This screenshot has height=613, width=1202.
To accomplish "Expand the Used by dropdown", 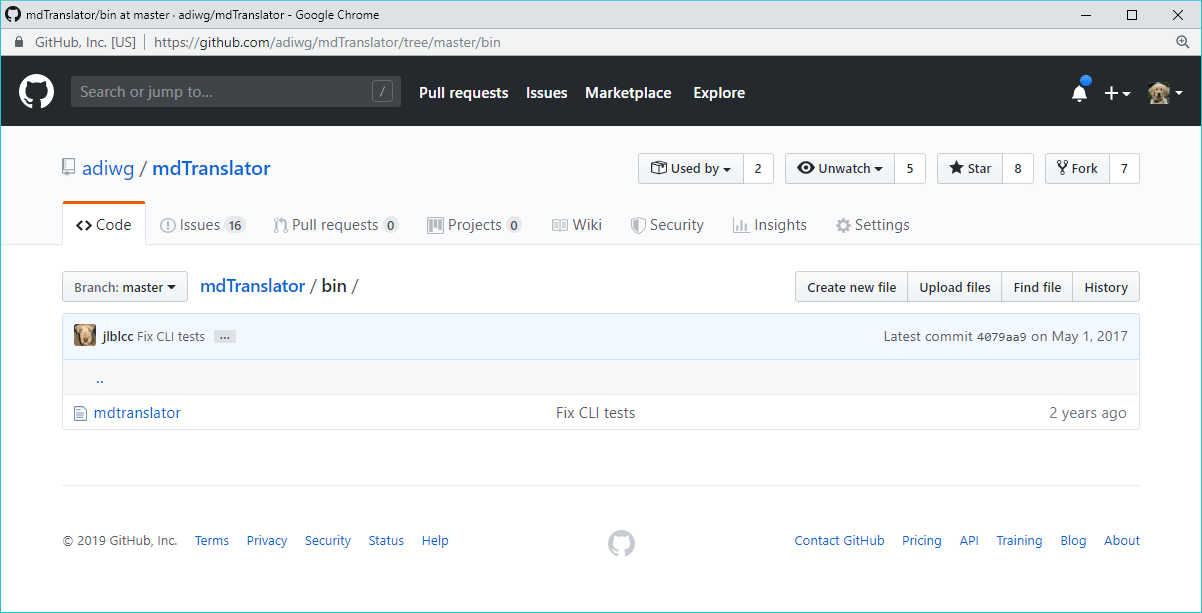I will point(691,169).
